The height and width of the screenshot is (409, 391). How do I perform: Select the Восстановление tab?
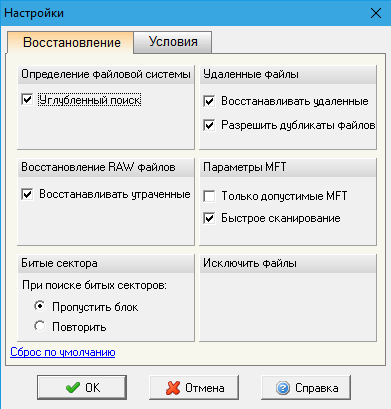pos(71,43)
